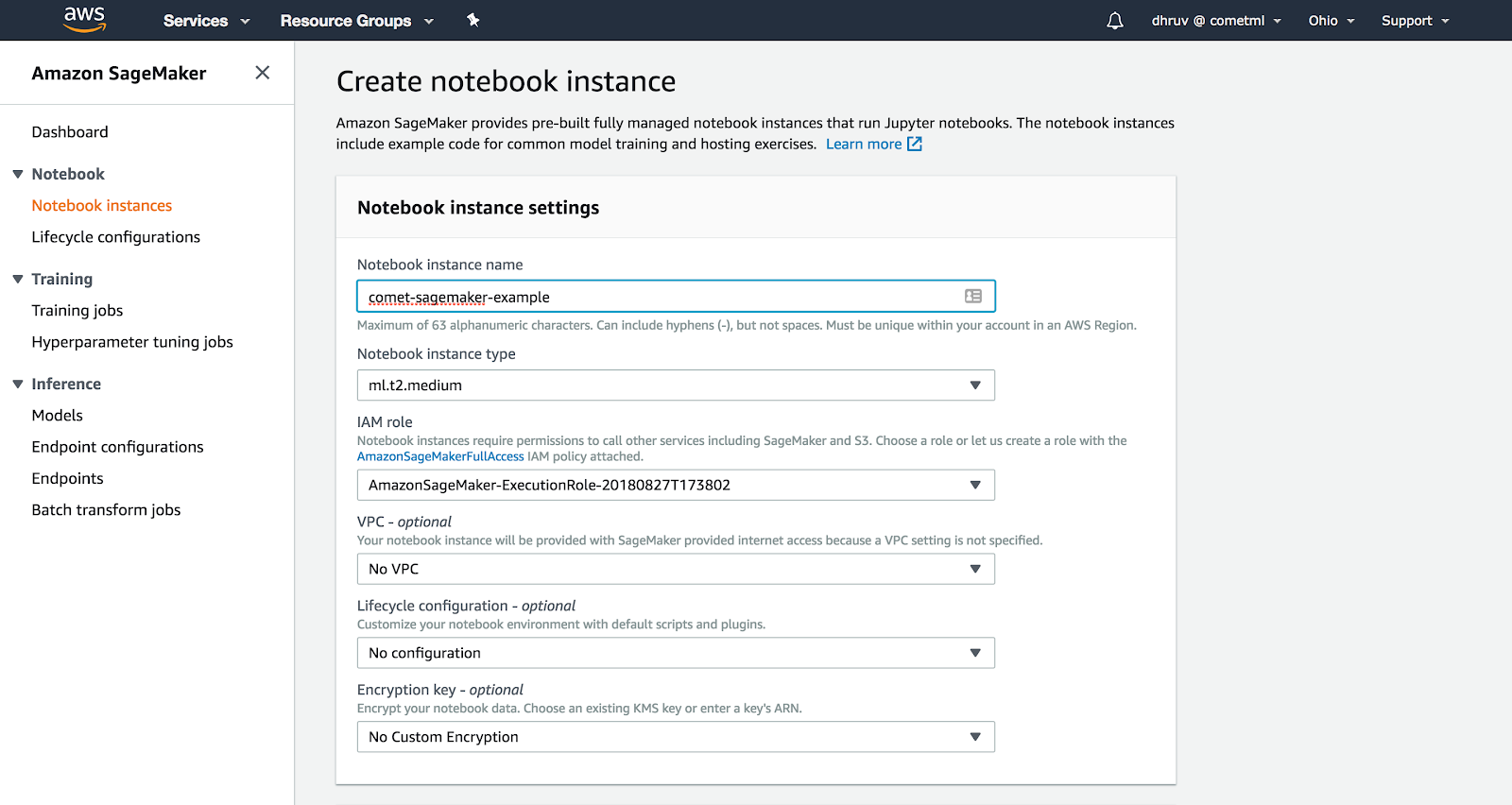Open Hyperparameter tuning jobs
1512x805 pixels.
[x=132, y=342]
